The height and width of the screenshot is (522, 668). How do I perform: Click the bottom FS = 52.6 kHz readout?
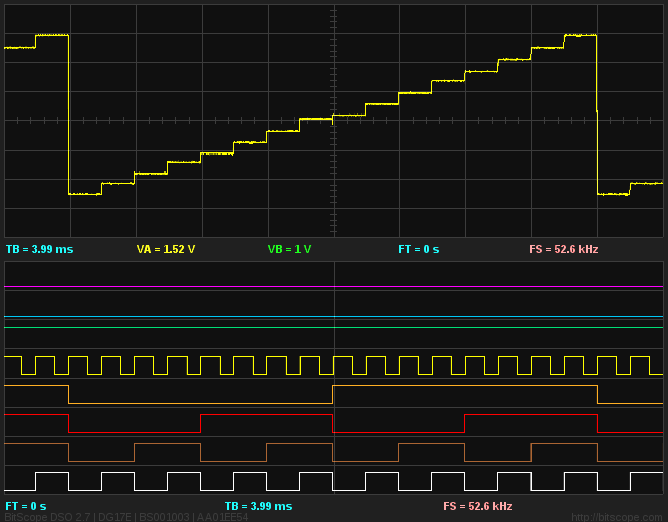pos(477,506)
